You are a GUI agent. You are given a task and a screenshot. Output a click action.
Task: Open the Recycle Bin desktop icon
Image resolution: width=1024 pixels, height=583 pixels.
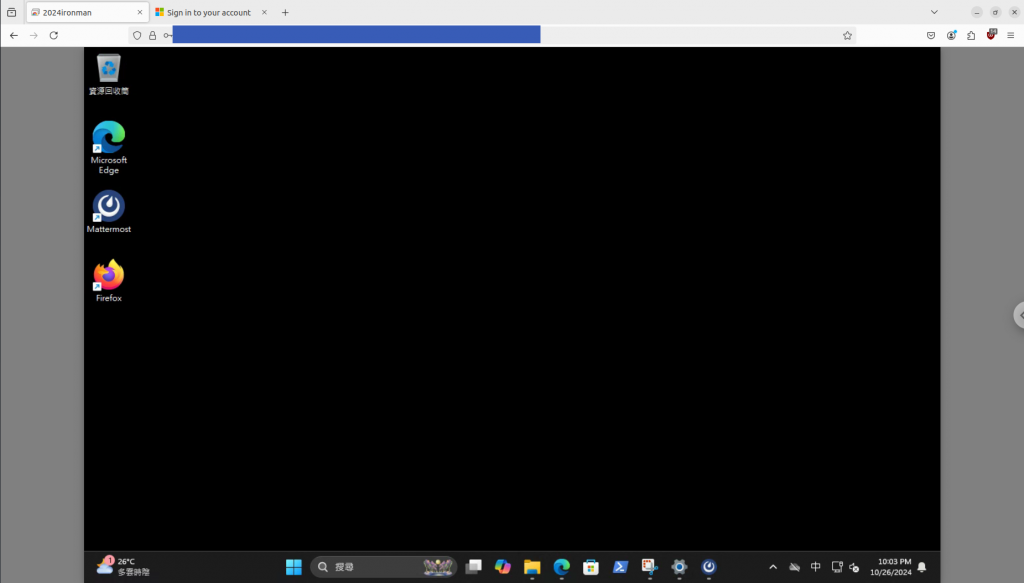pos(108,74)
